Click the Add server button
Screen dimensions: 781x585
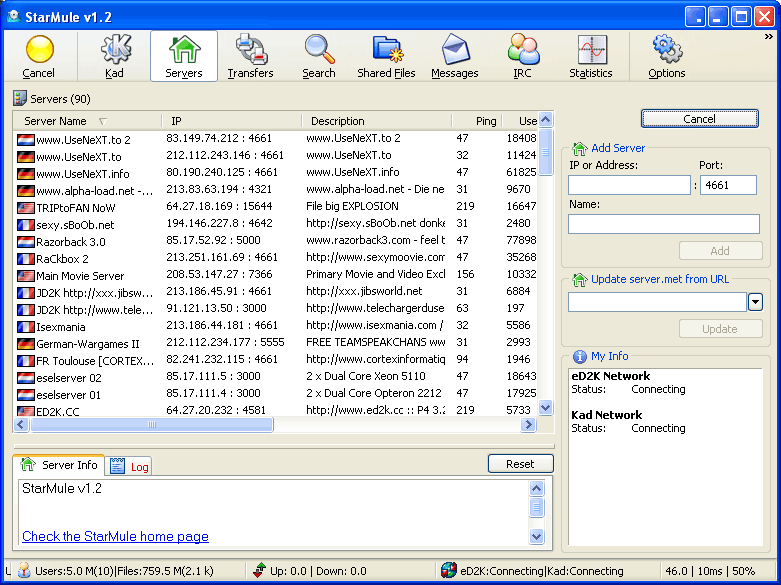point(720,251)
